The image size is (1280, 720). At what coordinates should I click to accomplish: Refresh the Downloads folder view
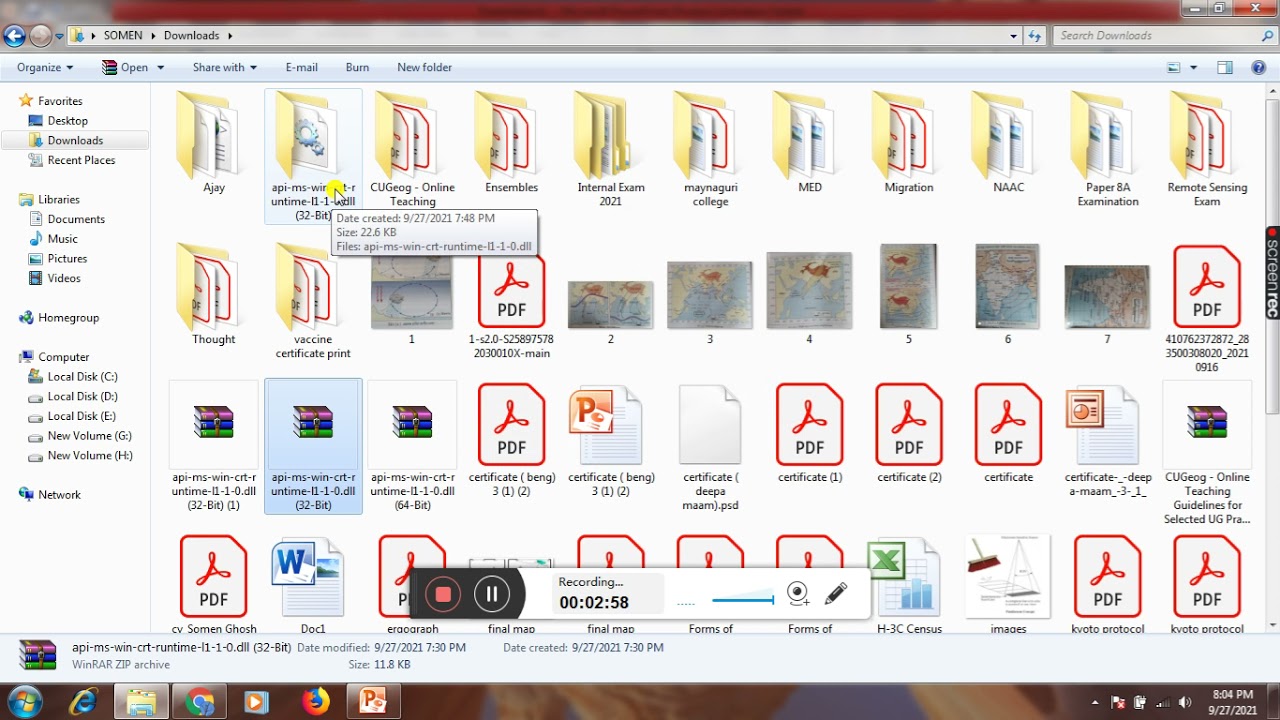[x=1035, y=36]
